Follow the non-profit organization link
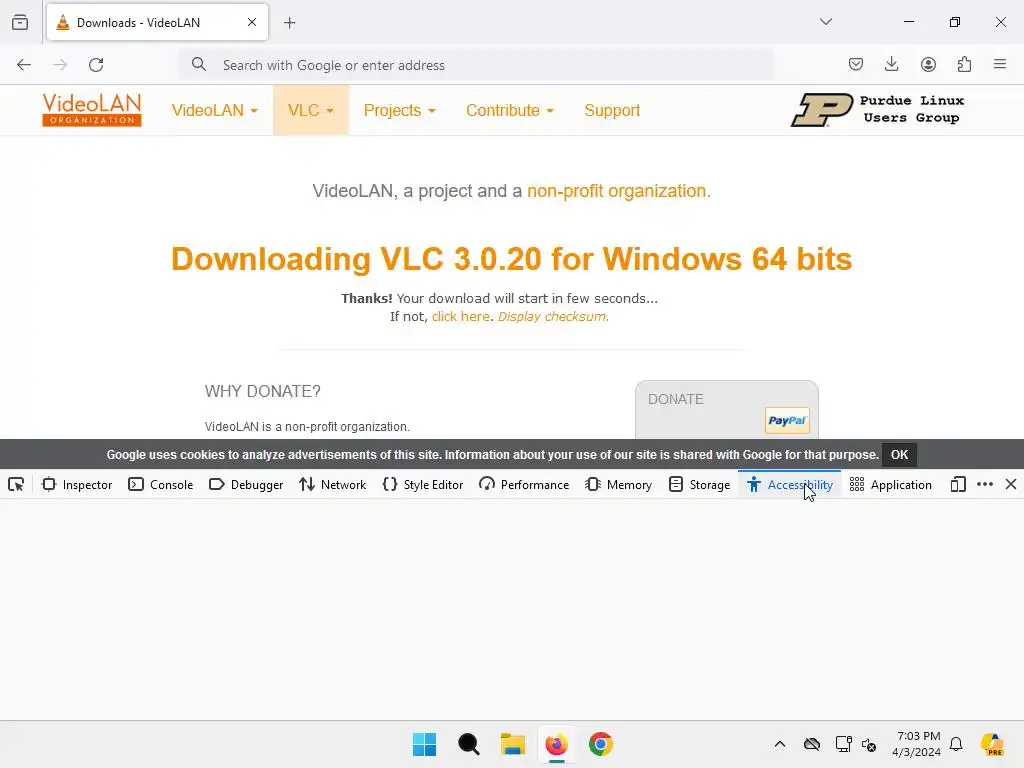Viewport: 1024px width, 768px height. (x=616, y=191)
